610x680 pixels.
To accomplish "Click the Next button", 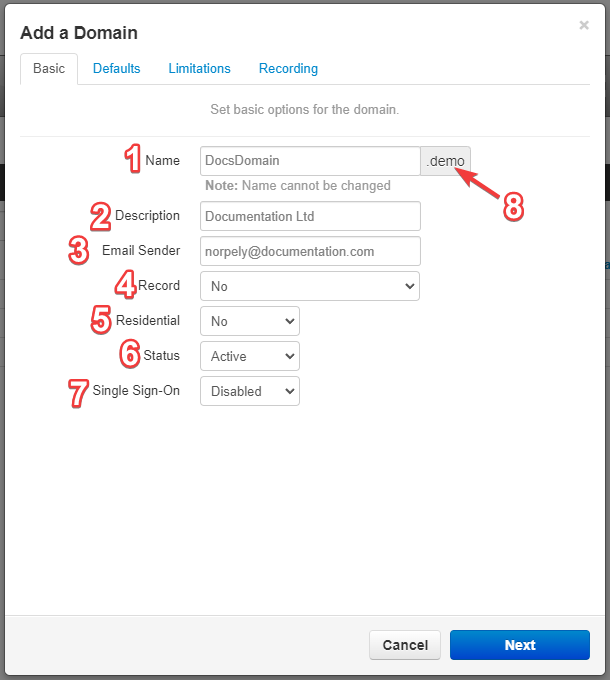I will point(520,645).
